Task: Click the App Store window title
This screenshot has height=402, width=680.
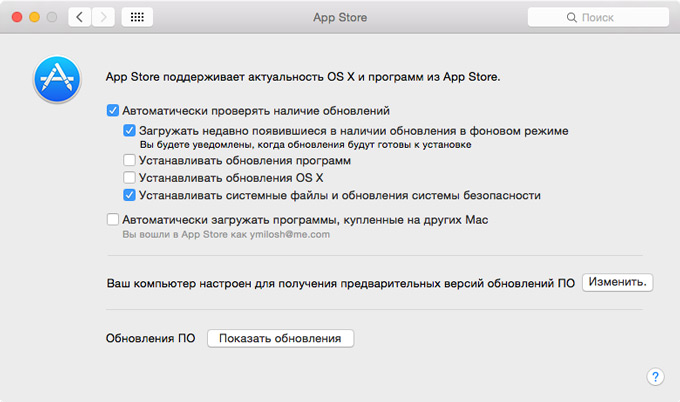Action: tap(340, 17)
